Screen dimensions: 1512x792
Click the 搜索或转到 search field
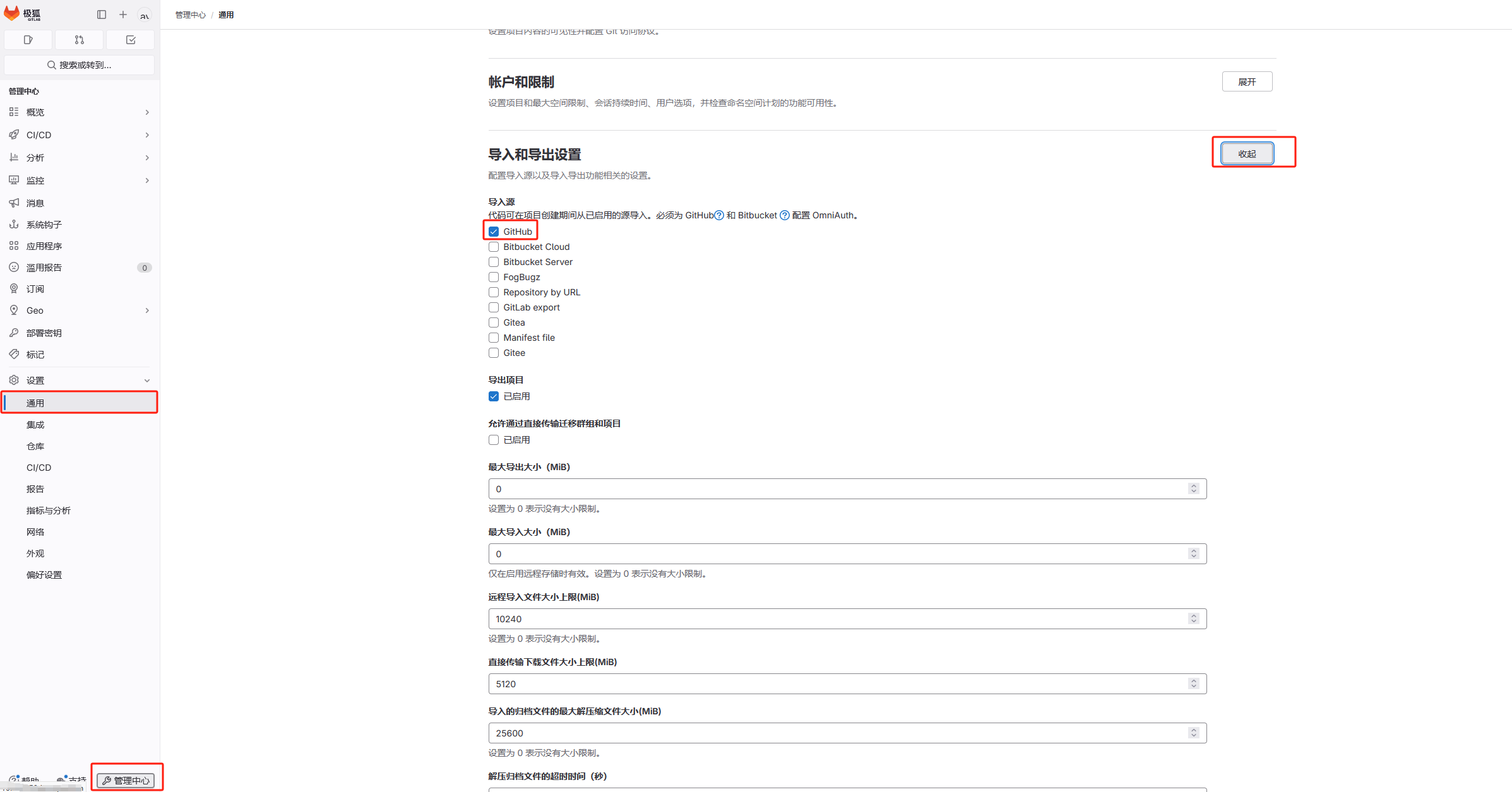79,64
